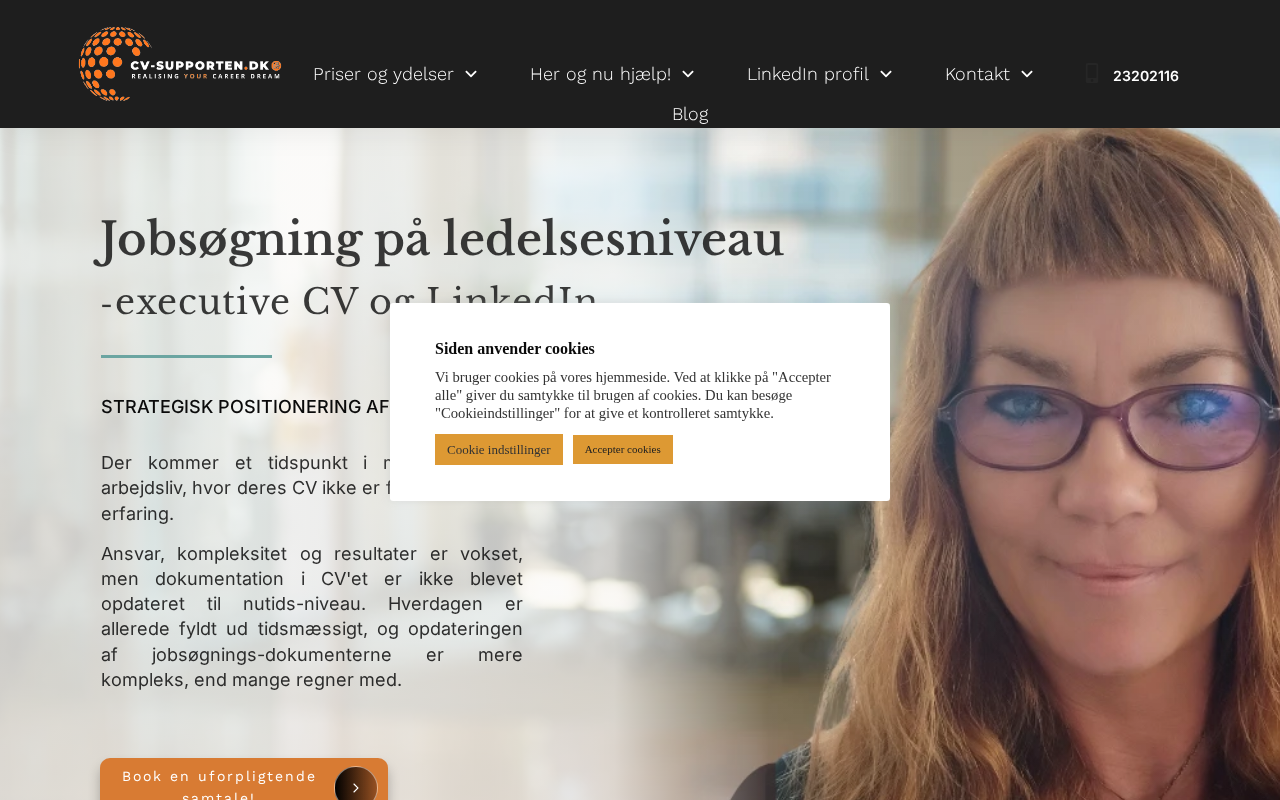Screen dimensions: 1280x800
Task: Open the LinkedIn profil menu item
Action: [x=807, y=74]
